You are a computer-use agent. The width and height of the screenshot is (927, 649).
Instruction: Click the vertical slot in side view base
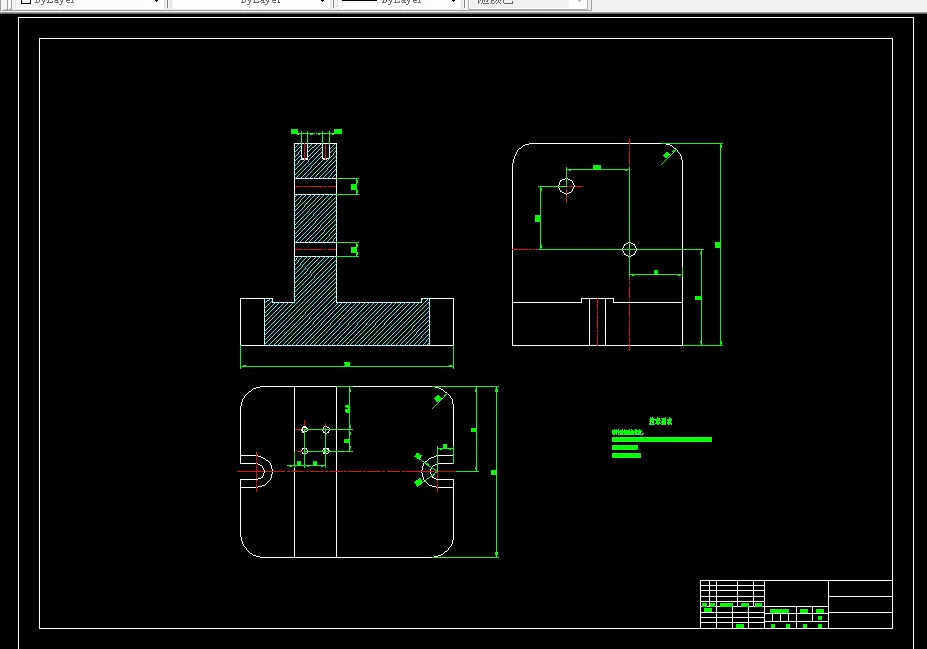tap(598, 322)
